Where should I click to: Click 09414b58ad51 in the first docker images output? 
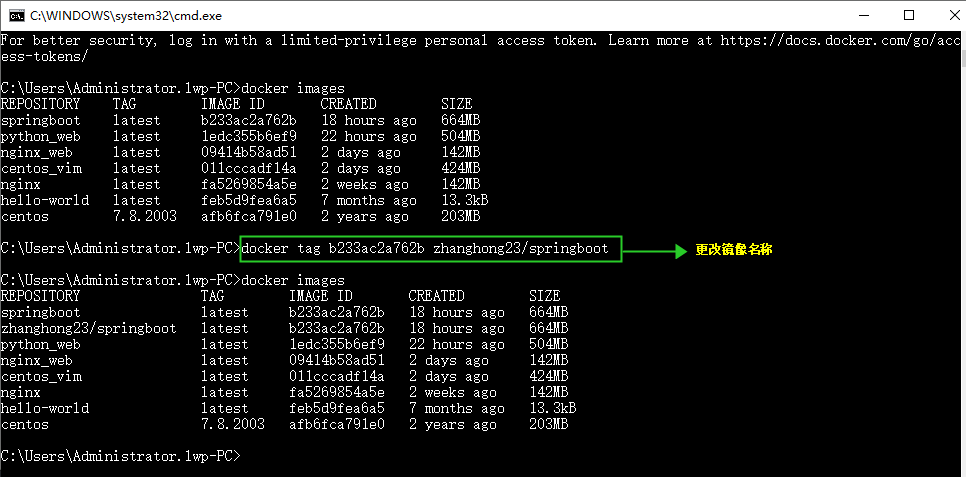[248, 153]
